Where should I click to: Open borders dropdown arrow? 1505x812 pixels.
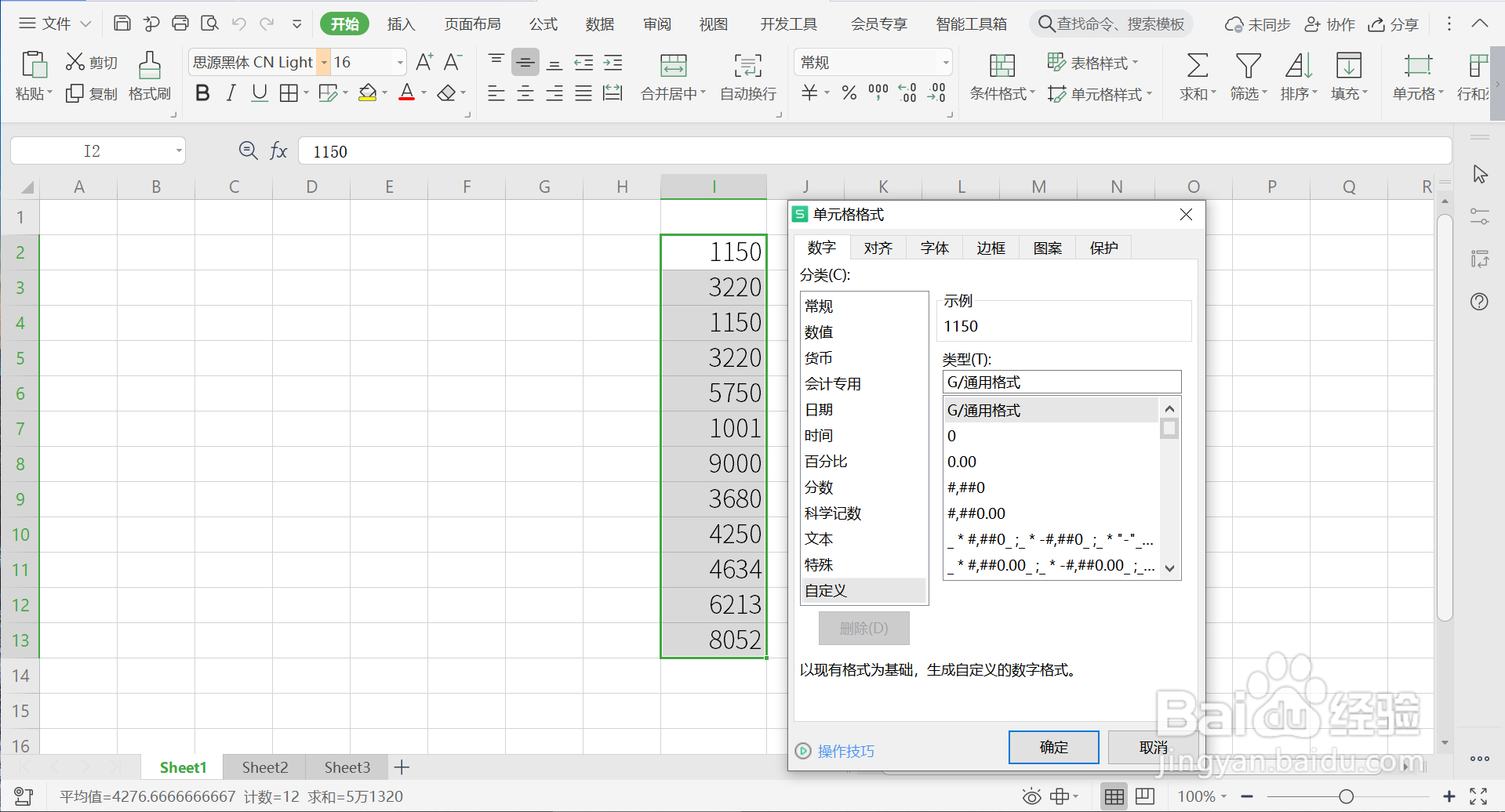pyautogui.click(x=306, y=93)
